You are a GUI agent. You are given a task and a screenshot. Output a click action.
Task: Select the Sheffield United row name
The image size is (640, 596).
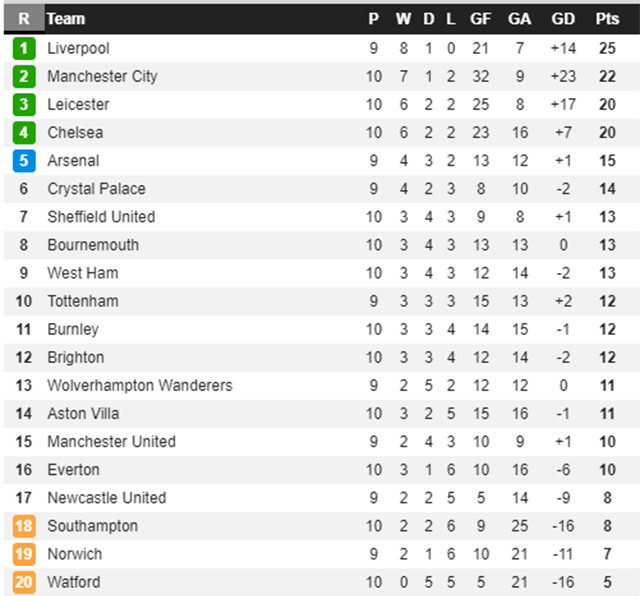pyautogui.click(x=101, y=217)
